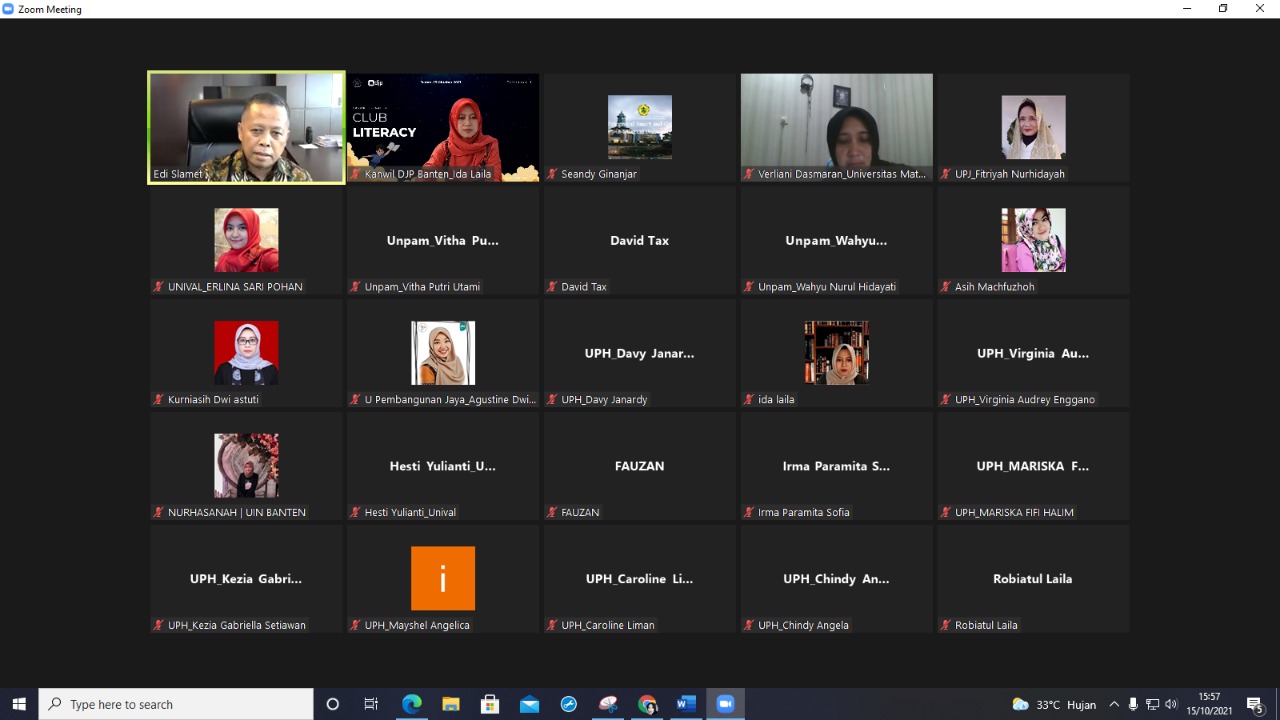
Task: Open the clock and date flyout
Action: pyautogui.click(x=1209, y=704)
